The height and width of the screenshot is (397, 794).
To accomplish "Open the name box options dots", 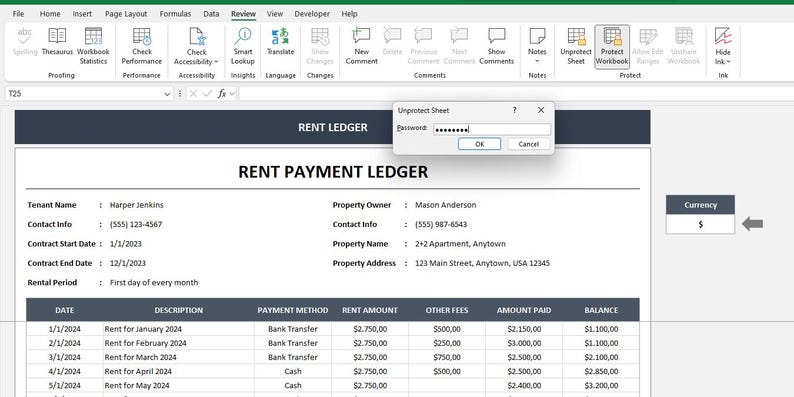I will tap(180, 94).
